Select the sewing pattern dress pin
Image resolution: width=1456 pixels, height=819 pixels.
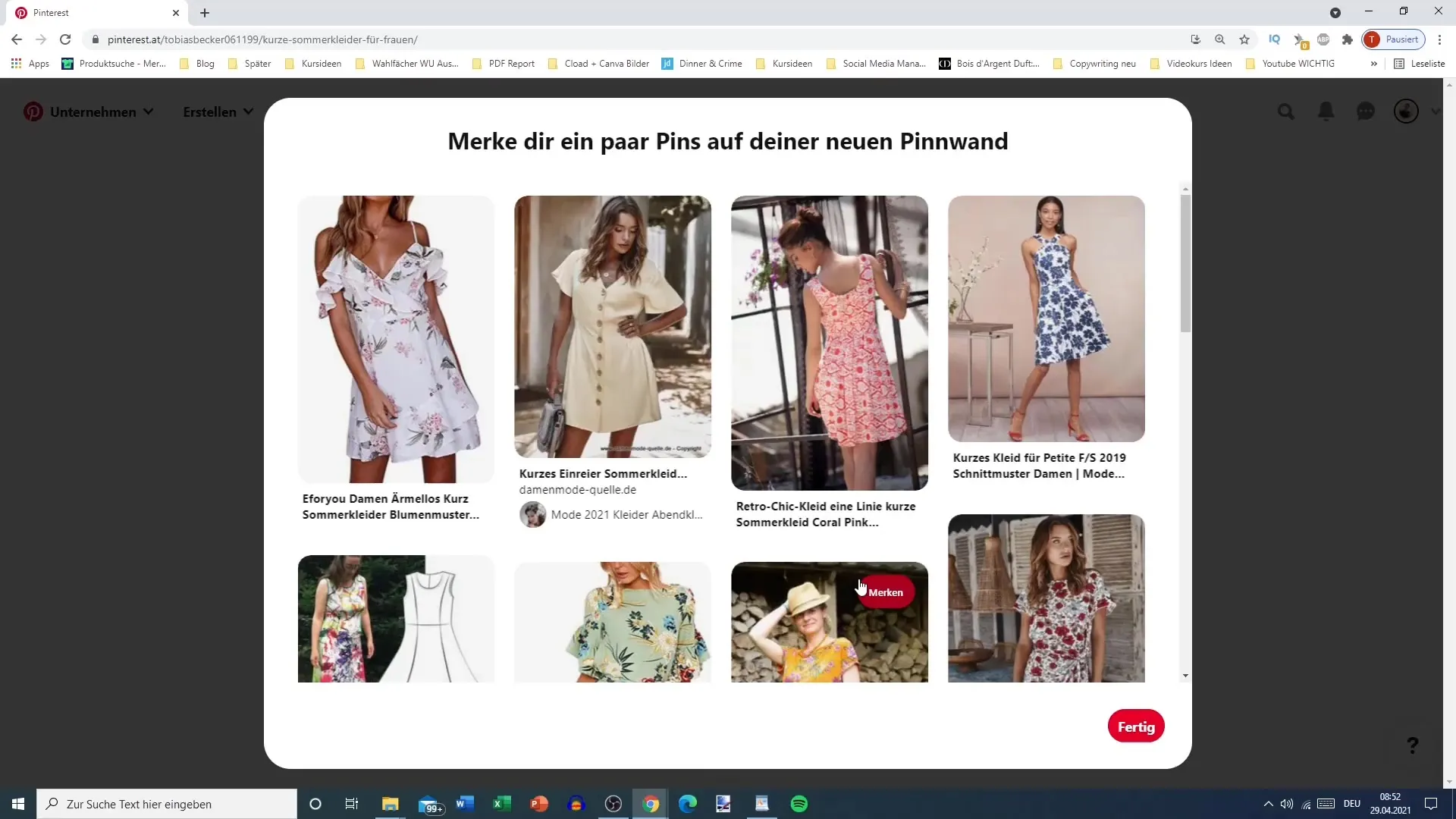(x=396, y=619)
